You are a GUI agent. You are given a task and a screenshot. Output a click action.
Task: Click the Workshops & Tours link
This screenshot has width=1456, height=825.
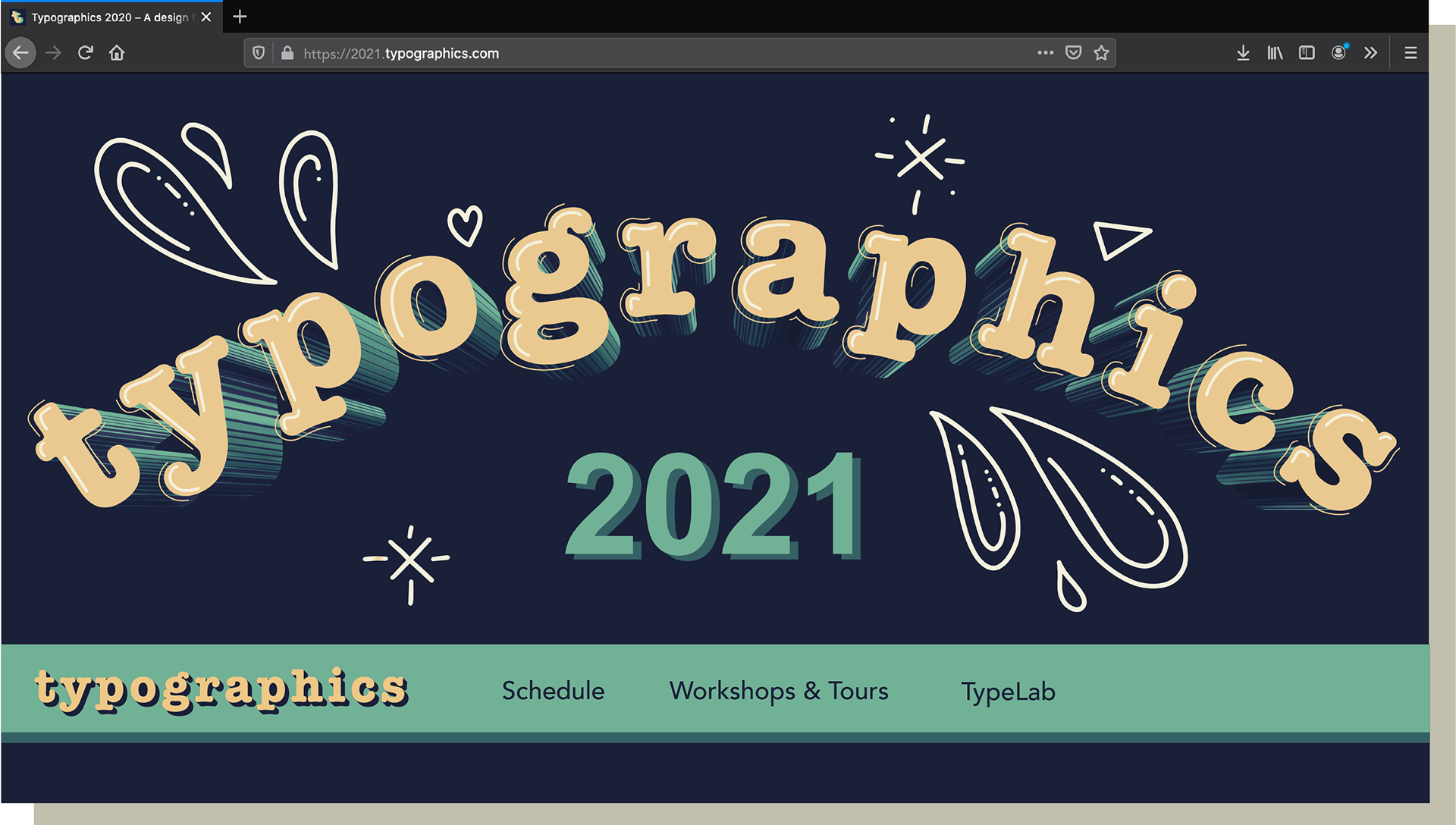pos(779,691)
